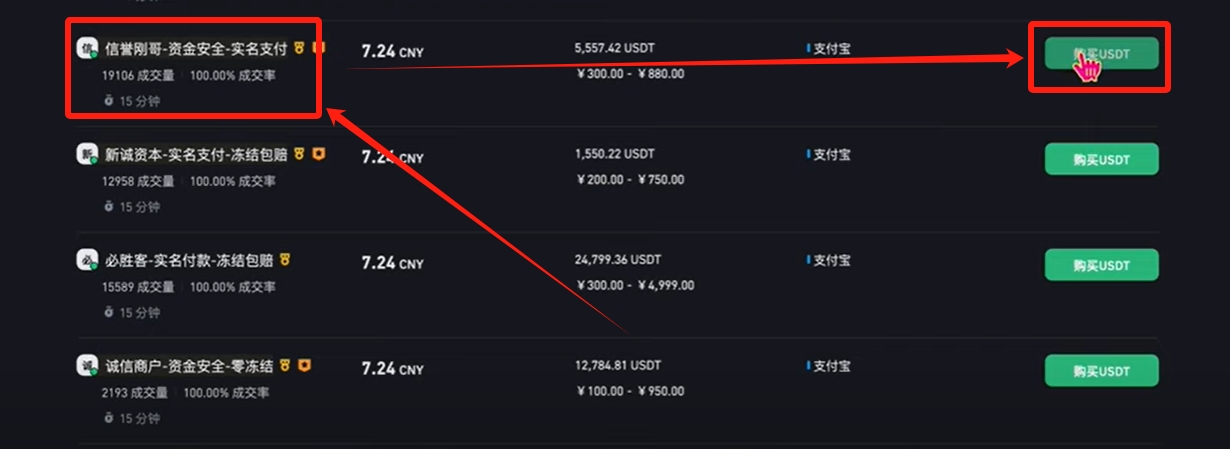
Task: Open 信誉刚哥-资金安全-实名支付 merchant profile
Action: [196, 48]
